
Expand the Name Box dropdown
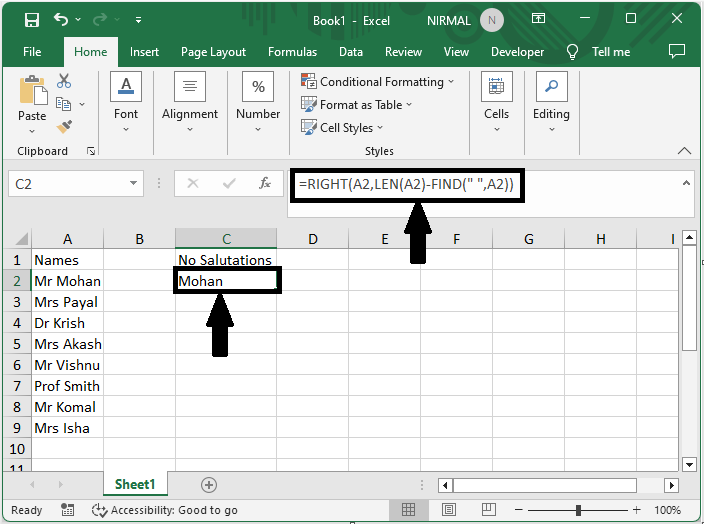[x=135, y=184]
